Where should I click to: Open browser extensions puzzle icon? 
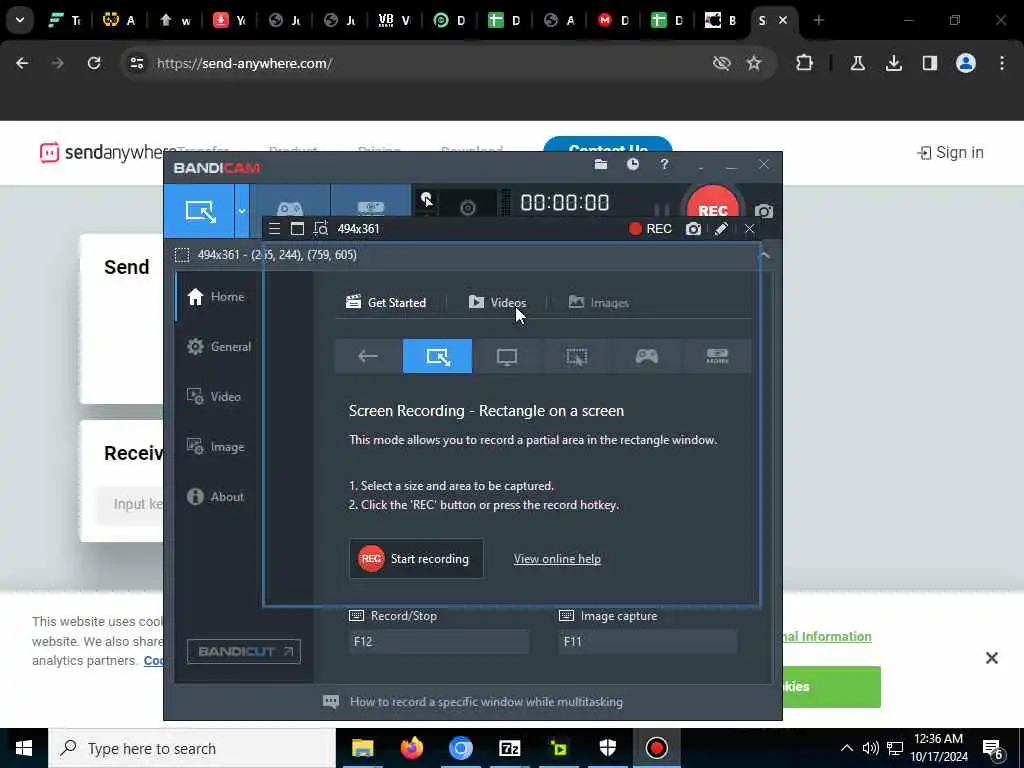tap(805, 63)
